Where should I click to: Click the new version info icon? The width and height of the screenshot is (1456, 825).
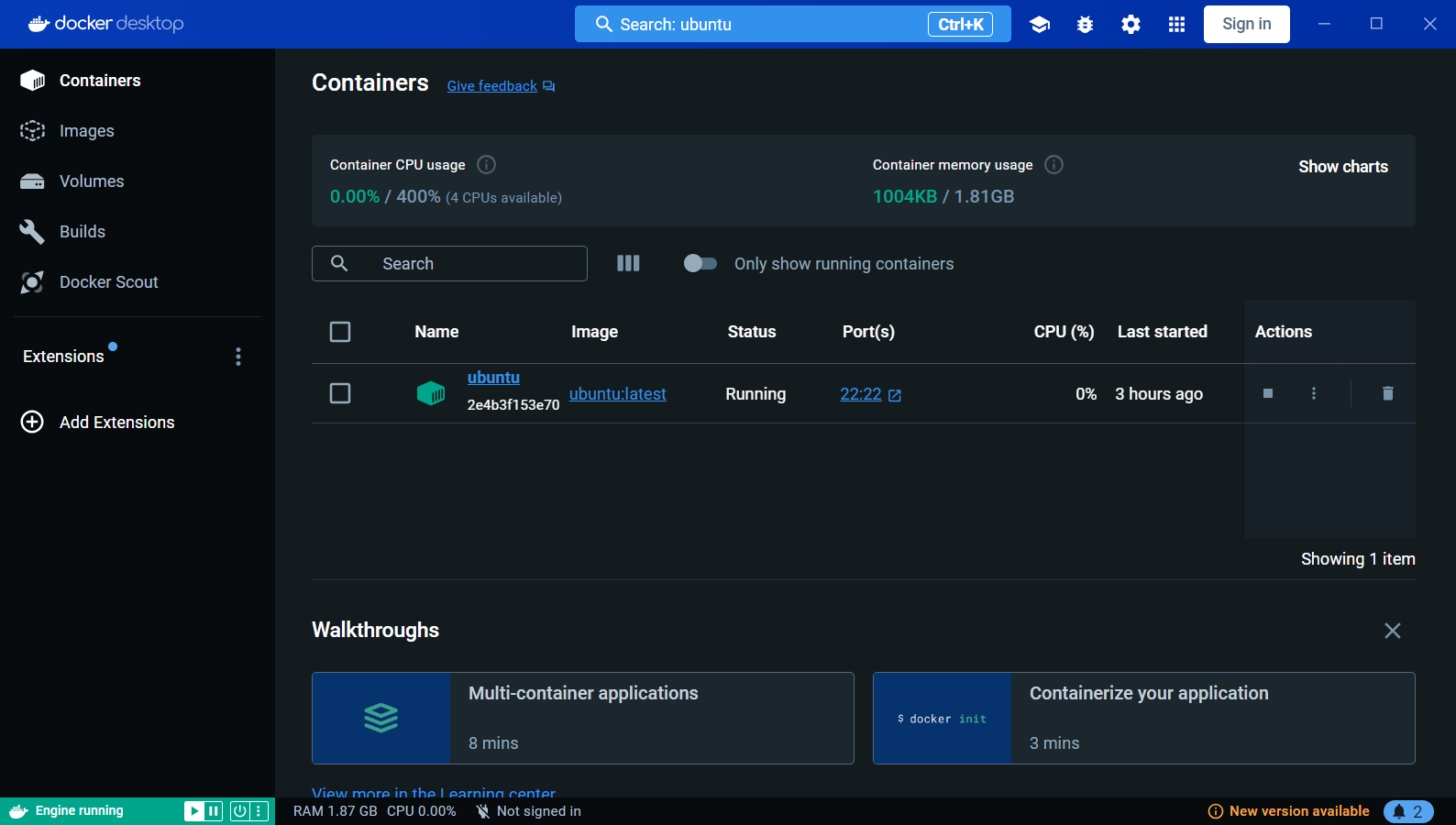[1216, 811]
